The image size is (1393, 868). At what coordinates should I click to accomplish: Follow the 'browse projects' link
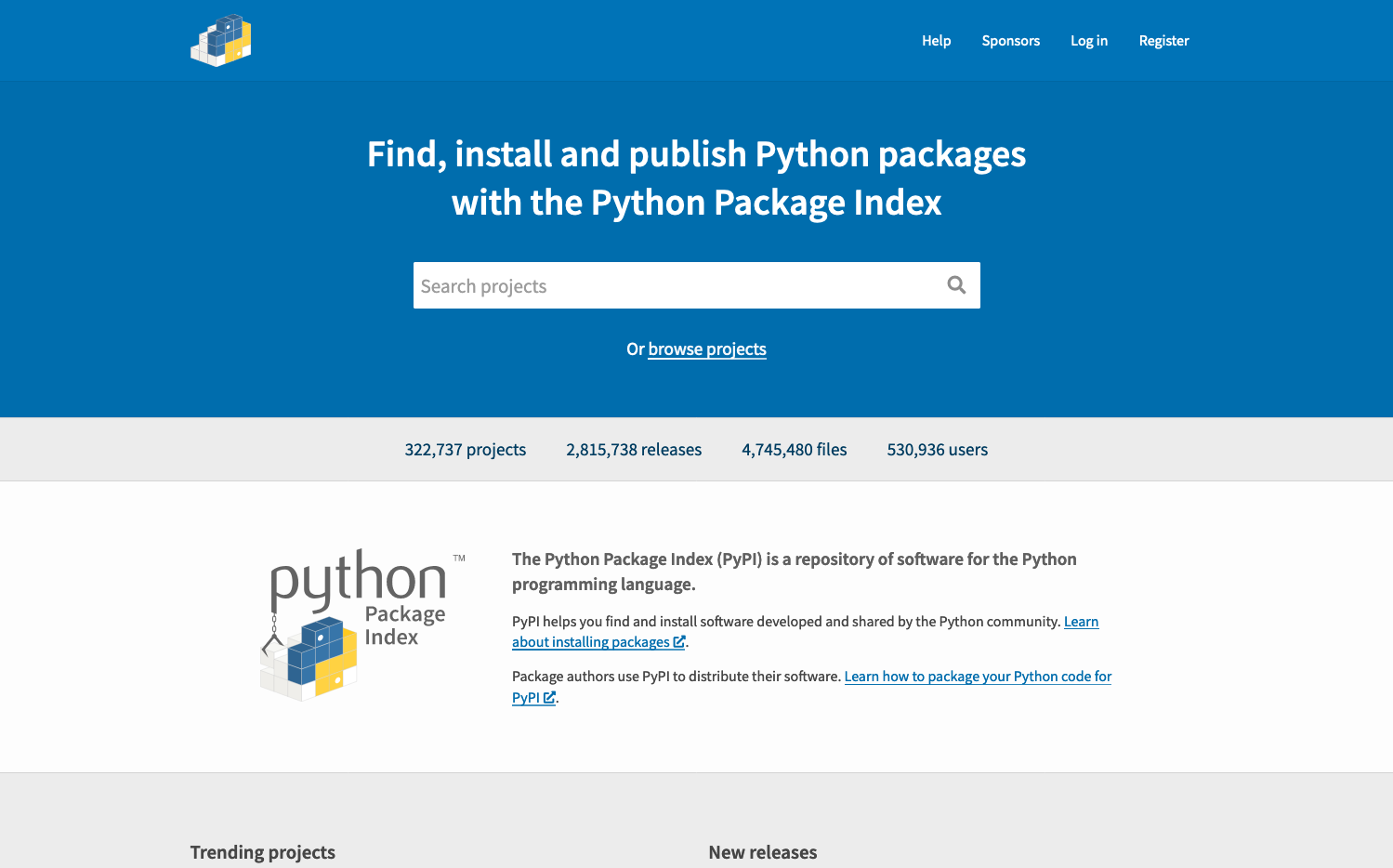point(706,349)
